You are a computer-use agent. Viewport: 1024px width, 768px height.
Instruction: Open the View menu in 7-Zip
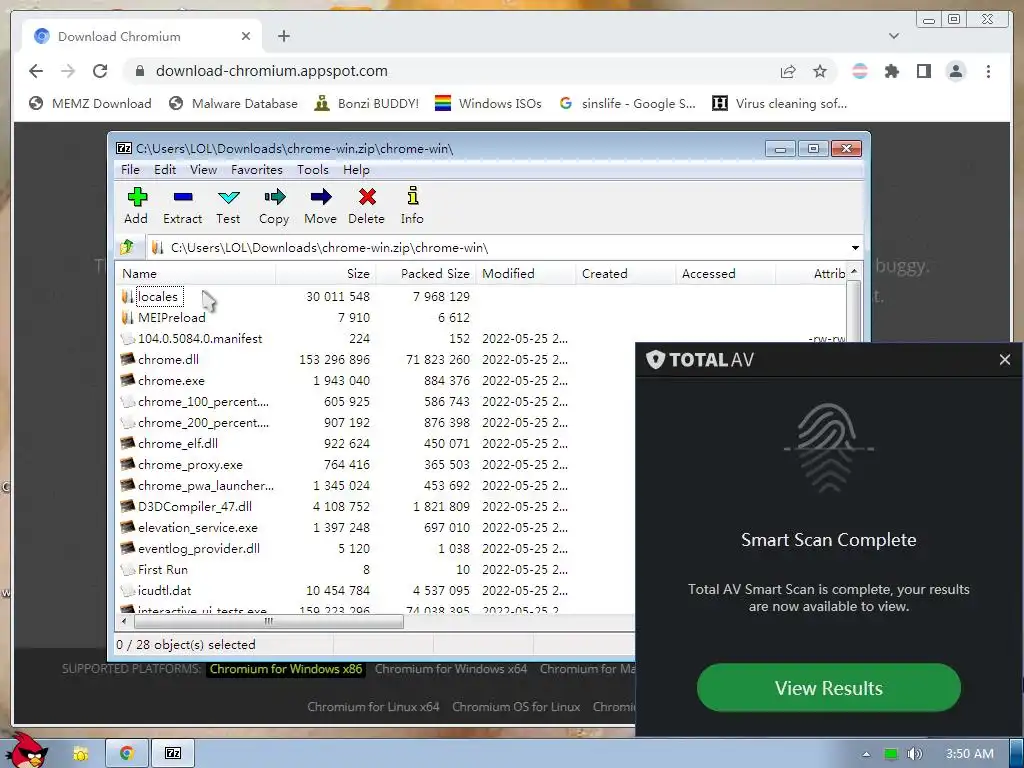click(x=203, y=170)
